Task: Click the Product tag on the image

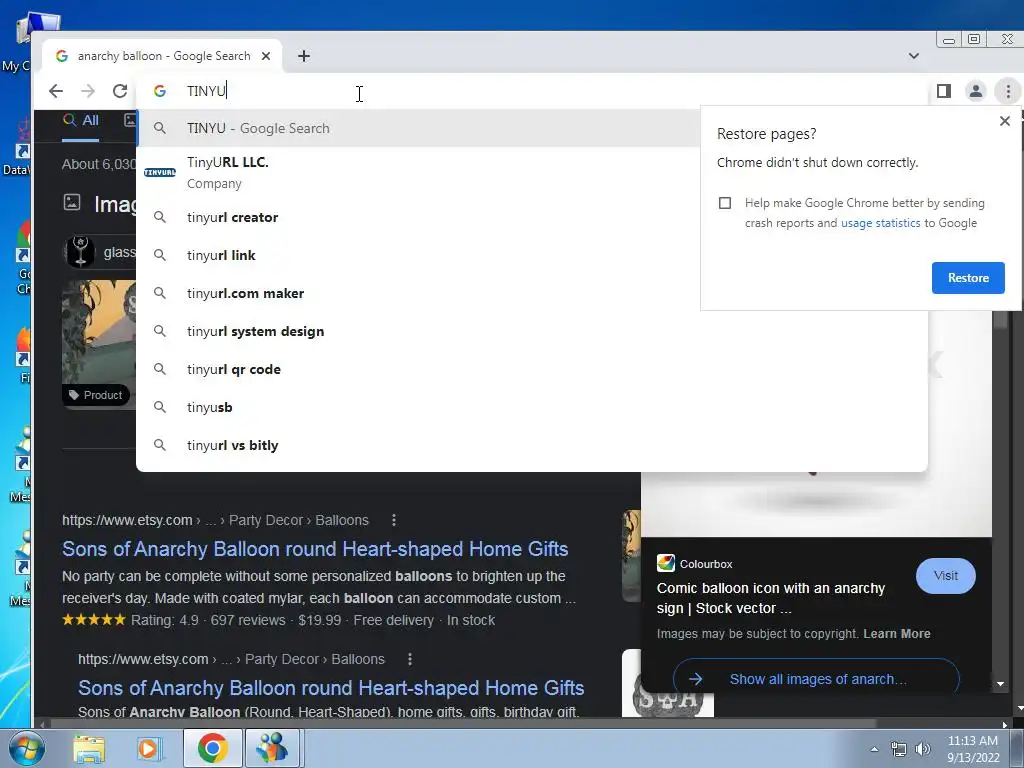Action: pyautogui.click(x=96, y=395)
